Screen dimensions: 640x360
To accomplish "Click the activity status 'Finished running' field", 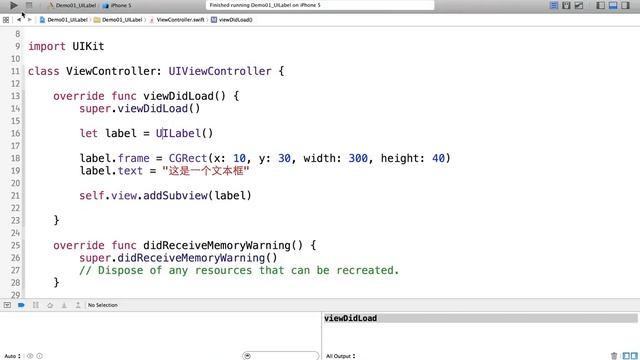I will [x=320, y=5].
